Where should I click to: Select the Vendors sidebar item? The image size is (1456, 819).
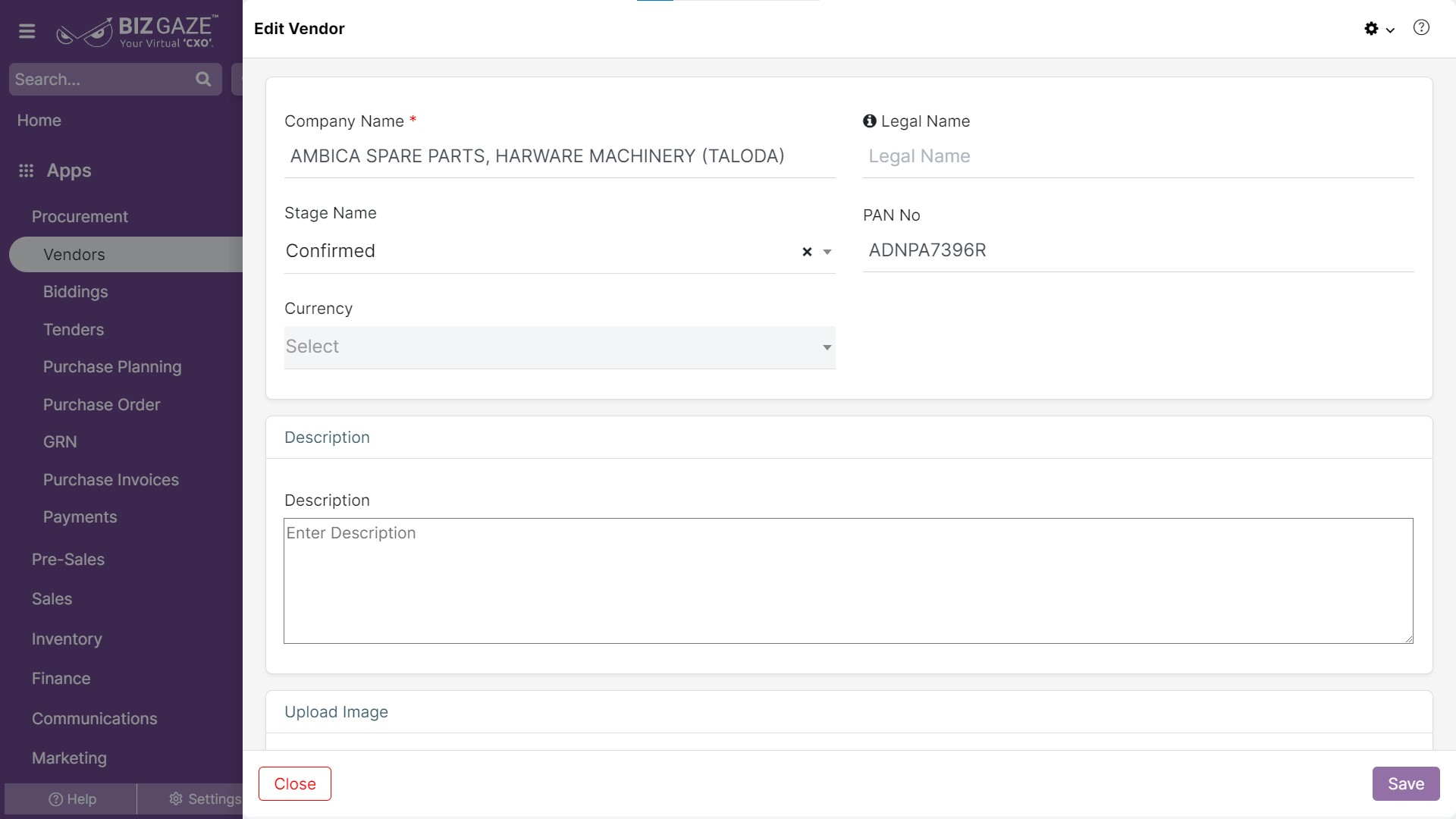[x=74, y=255]
